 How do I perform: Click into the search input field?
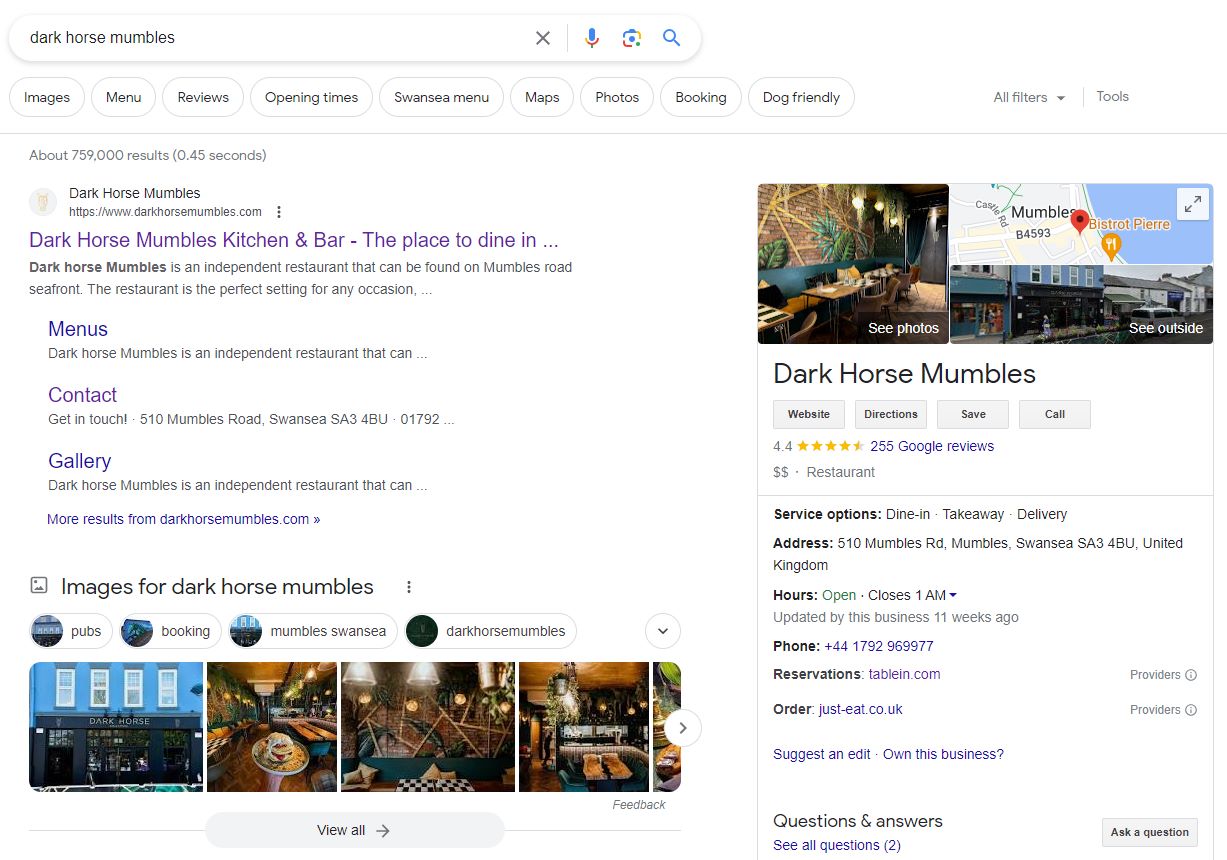[x=275, y=38]
